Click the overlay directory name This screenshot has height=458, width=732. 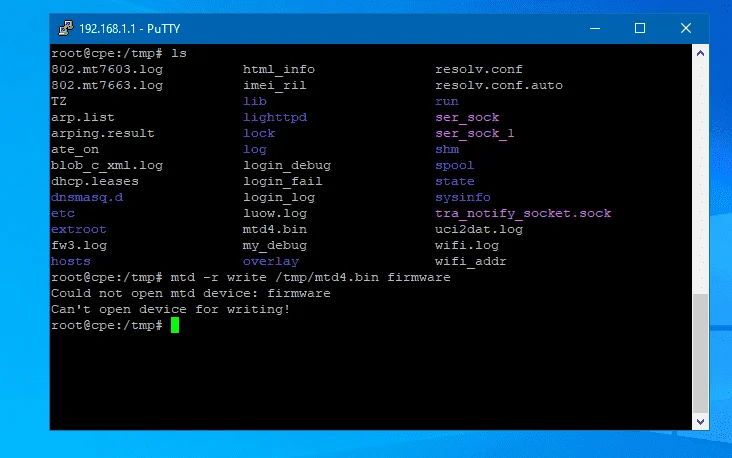271,261
